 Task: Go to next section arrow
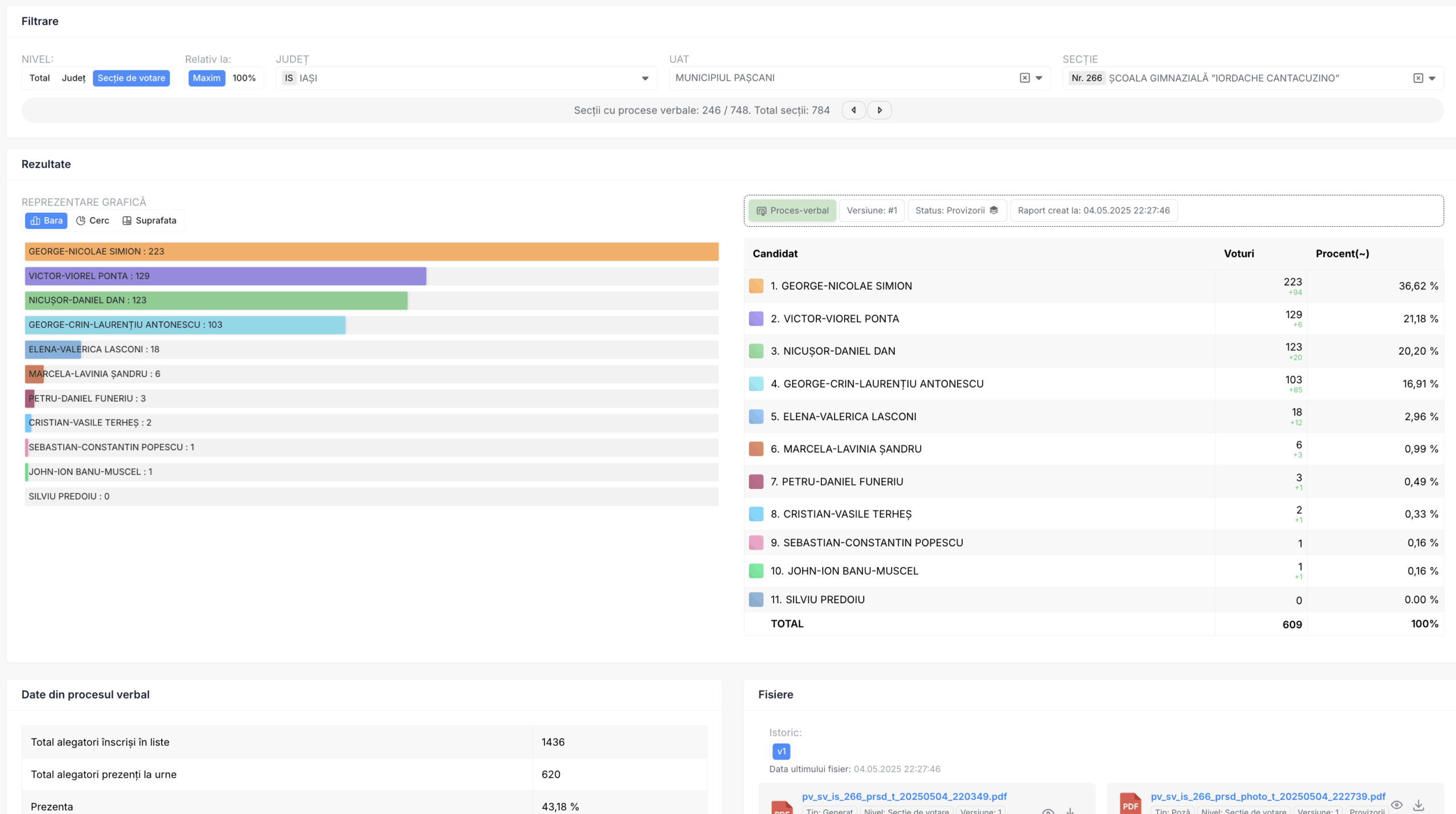(879, 110)
